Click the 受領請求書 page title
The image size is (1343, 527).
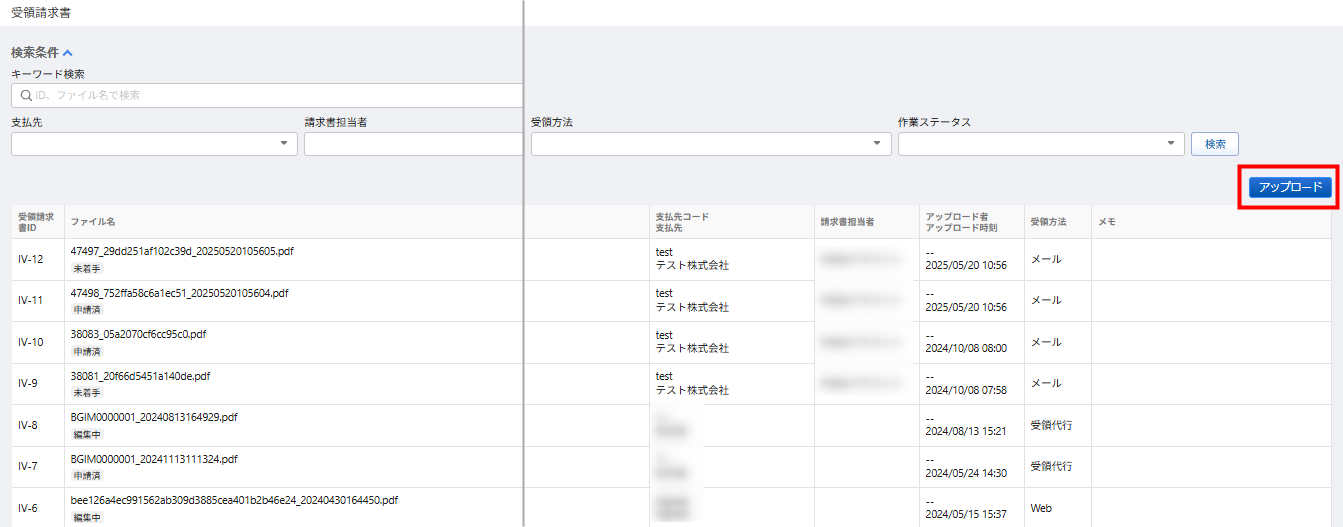tap(41, 13)
